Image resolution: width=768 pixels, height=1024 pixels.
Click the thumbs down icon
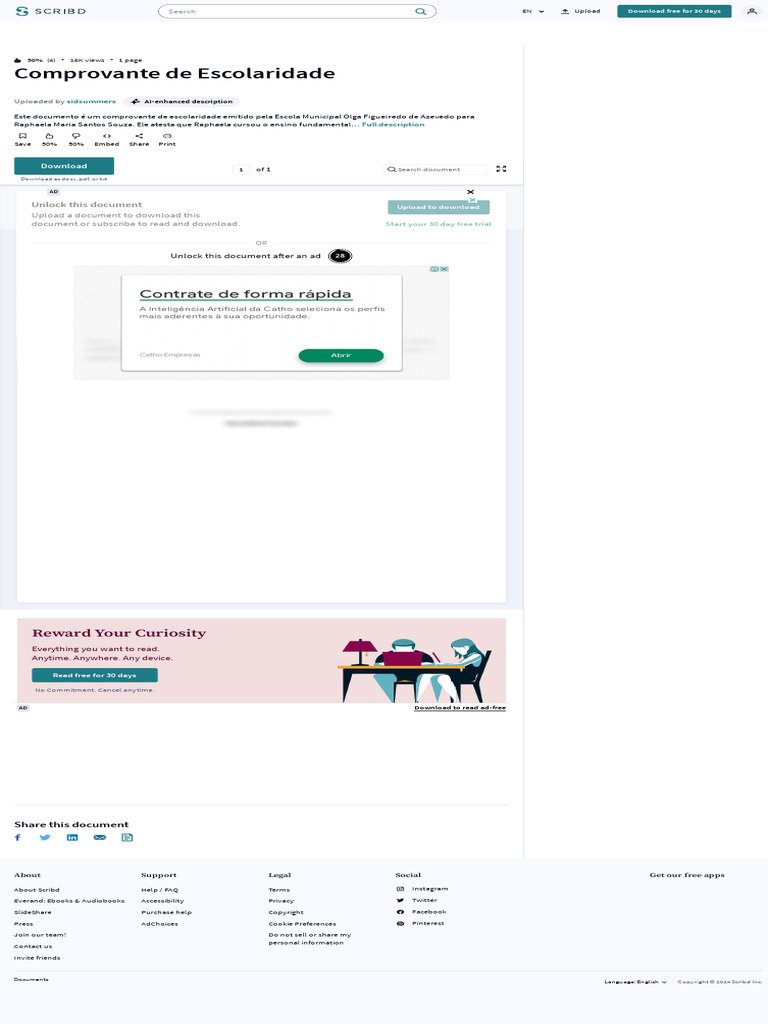click(76, 136)
